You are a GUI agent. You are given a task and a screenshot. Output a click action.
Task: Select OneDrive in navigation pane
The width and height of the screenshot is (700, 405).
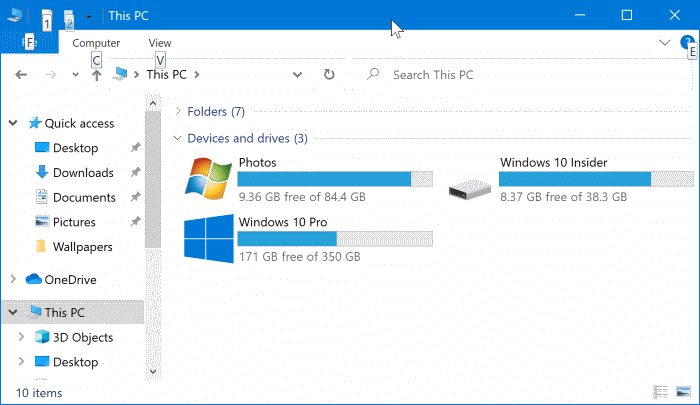(70, 280)
